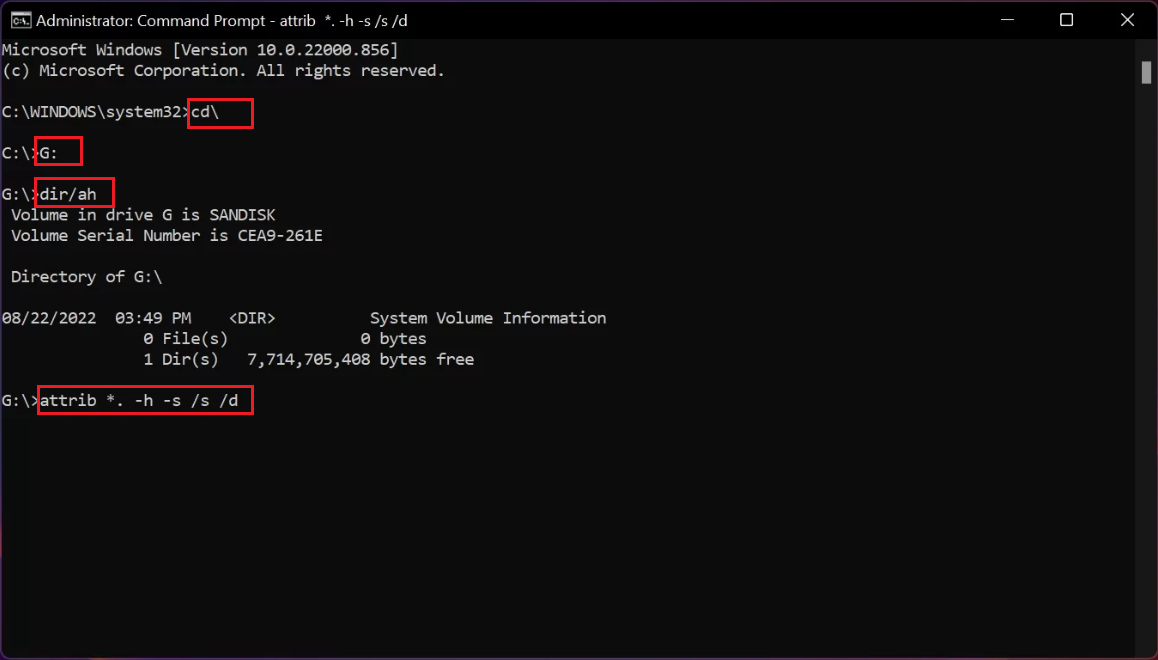The width and height of the screenshot is (1158, 660).
Task: Click the Volume Serial Number CEA9-261E line
Action: click(x=167, y=236)
